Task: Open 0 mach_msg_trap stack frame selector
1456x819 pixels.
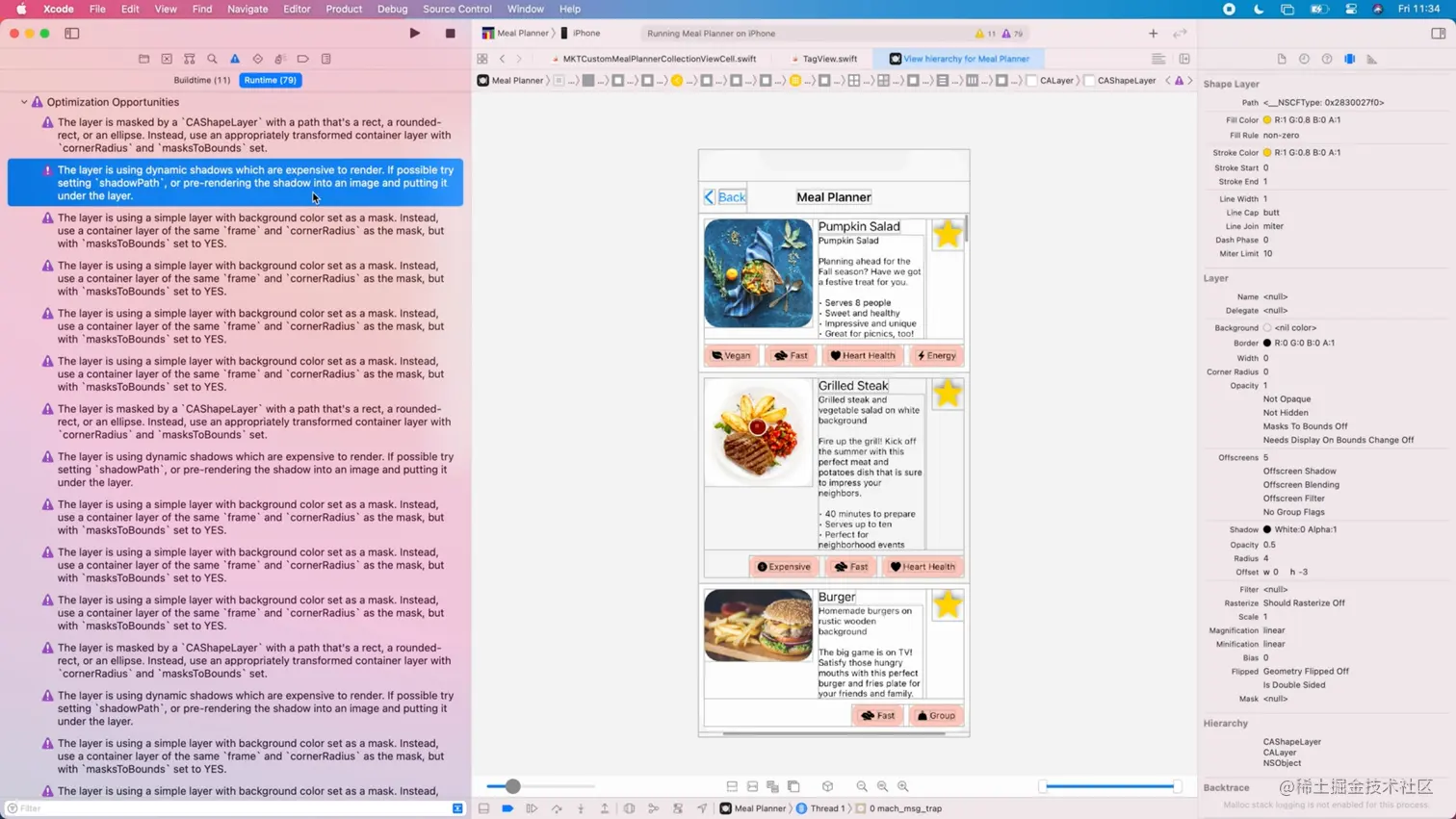Action: (898, 808)
